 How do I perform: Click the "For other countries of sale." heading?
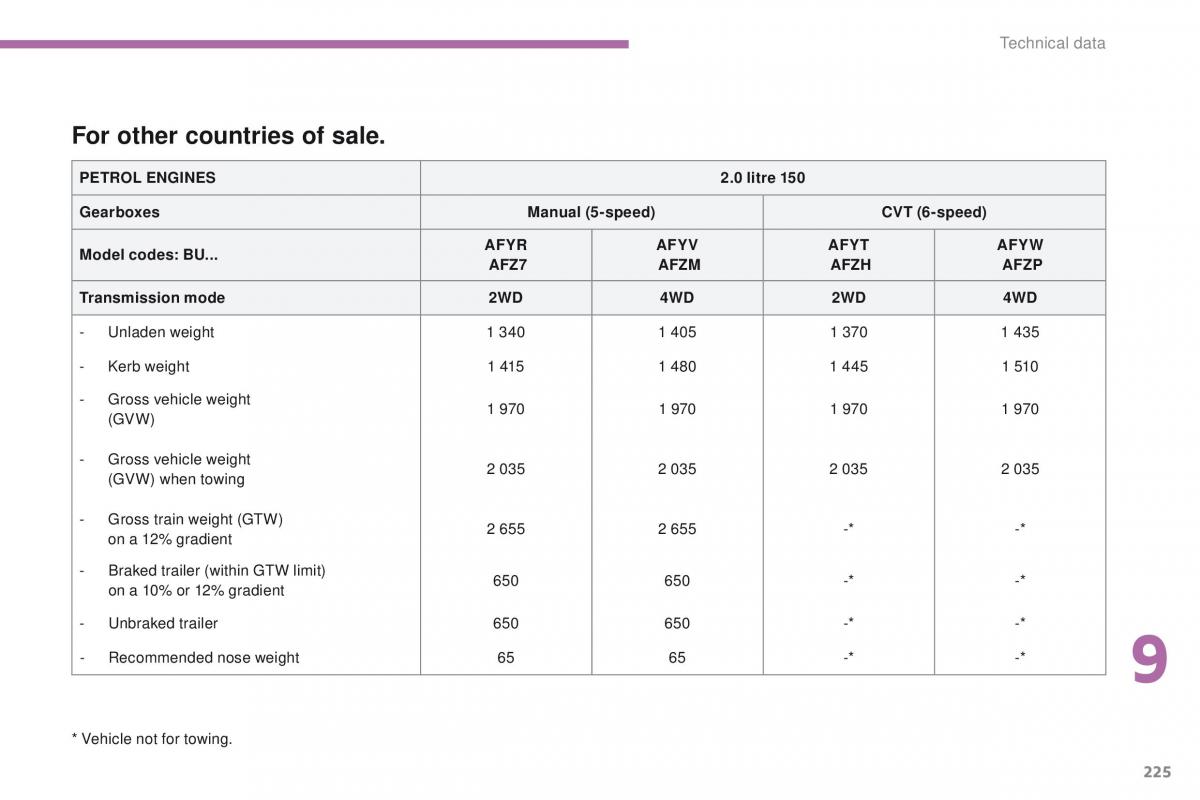[x=228, y=136]
